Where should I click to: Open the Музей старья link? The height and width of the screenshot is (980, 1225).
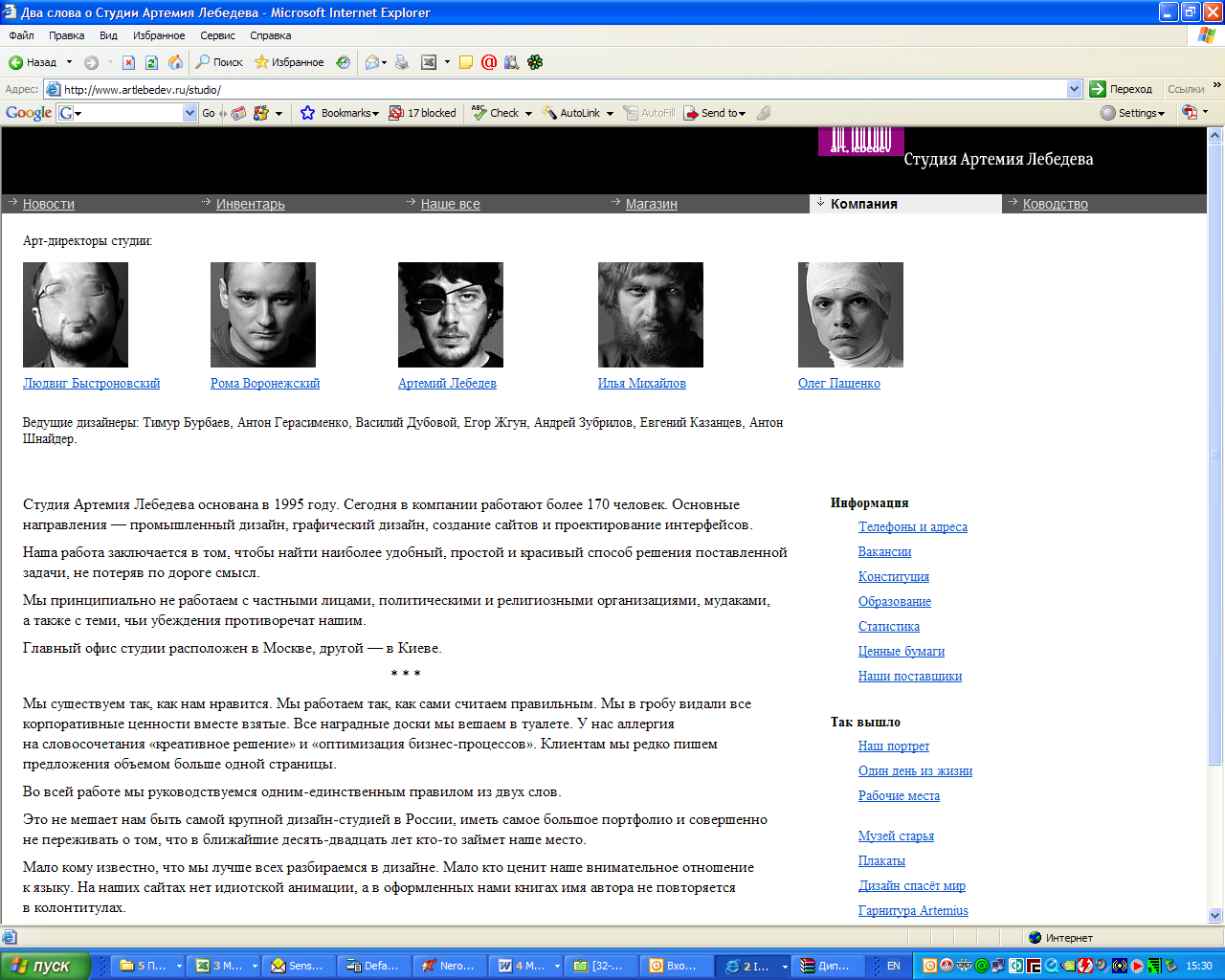coord(896,836)
